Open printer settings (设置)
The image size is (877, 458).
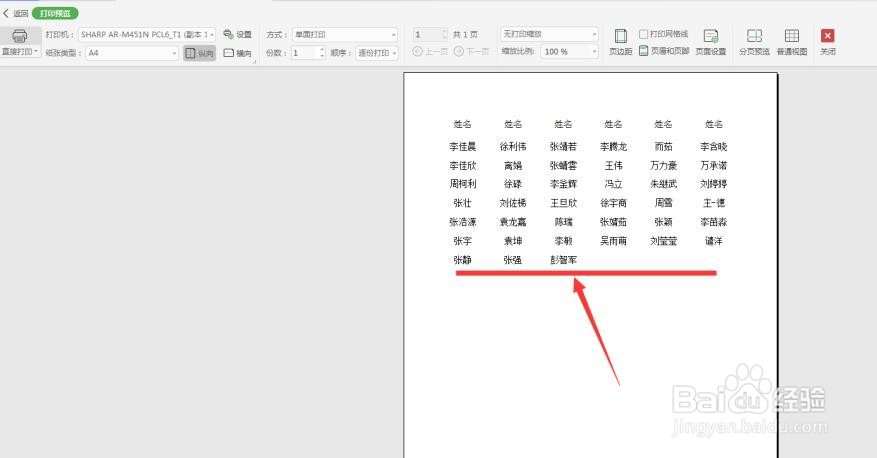pos(238,35)
